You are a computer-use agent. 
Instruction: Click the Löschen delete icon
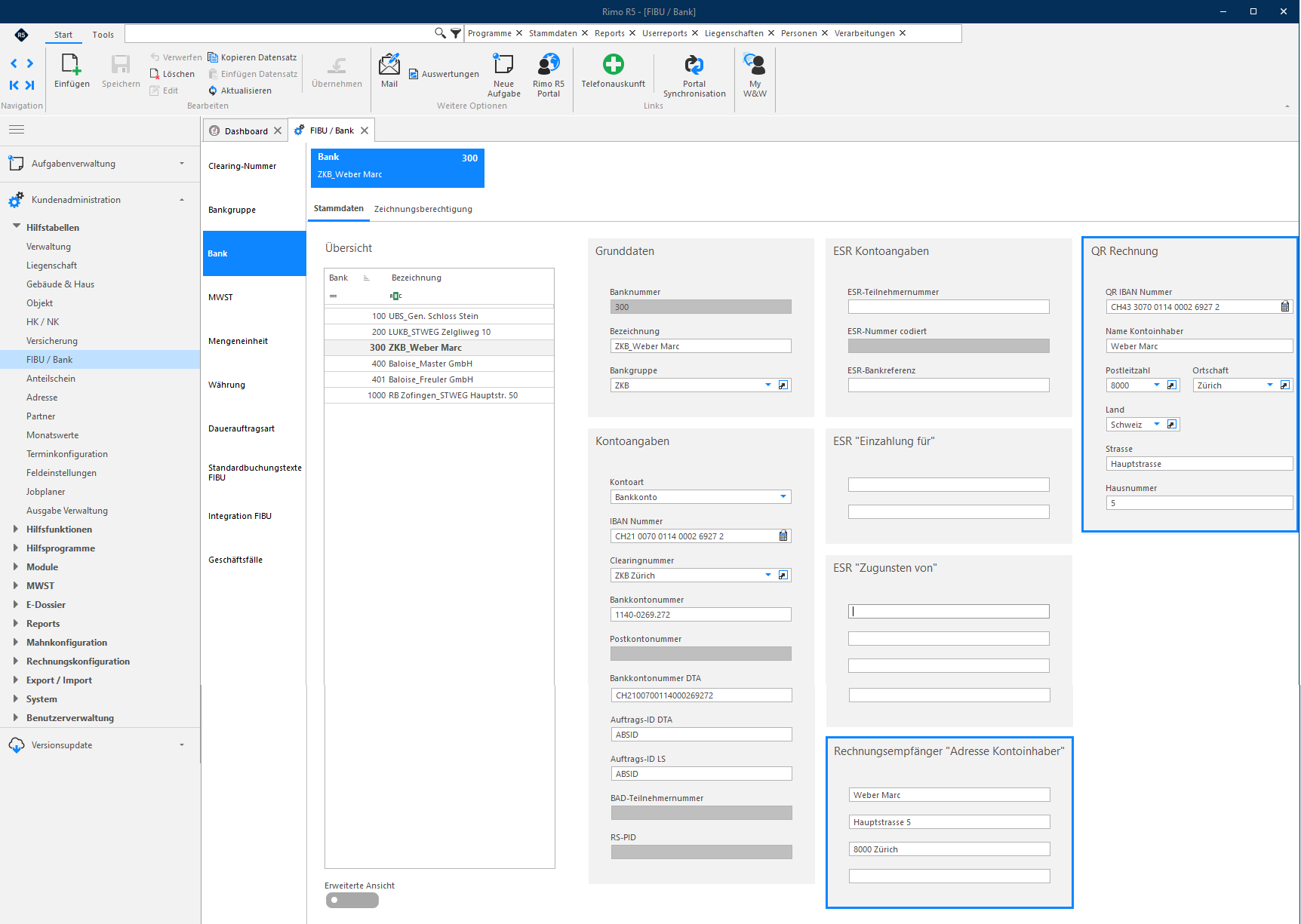[x=155, y=74]
